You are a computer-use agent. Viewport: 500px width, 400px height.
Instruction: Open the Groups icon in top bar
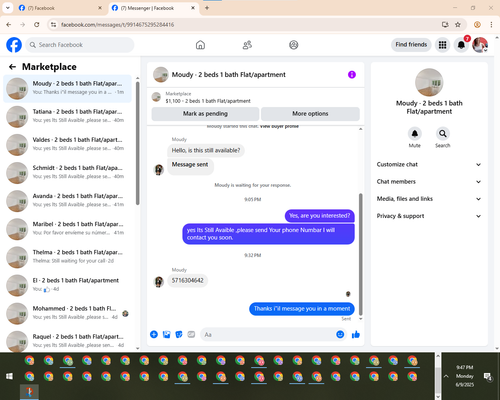click(294, 45)
